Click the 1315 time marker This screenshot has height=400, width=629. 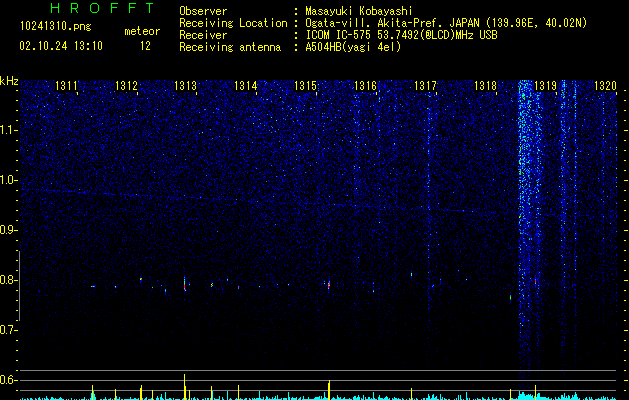(x=306, y=86)
